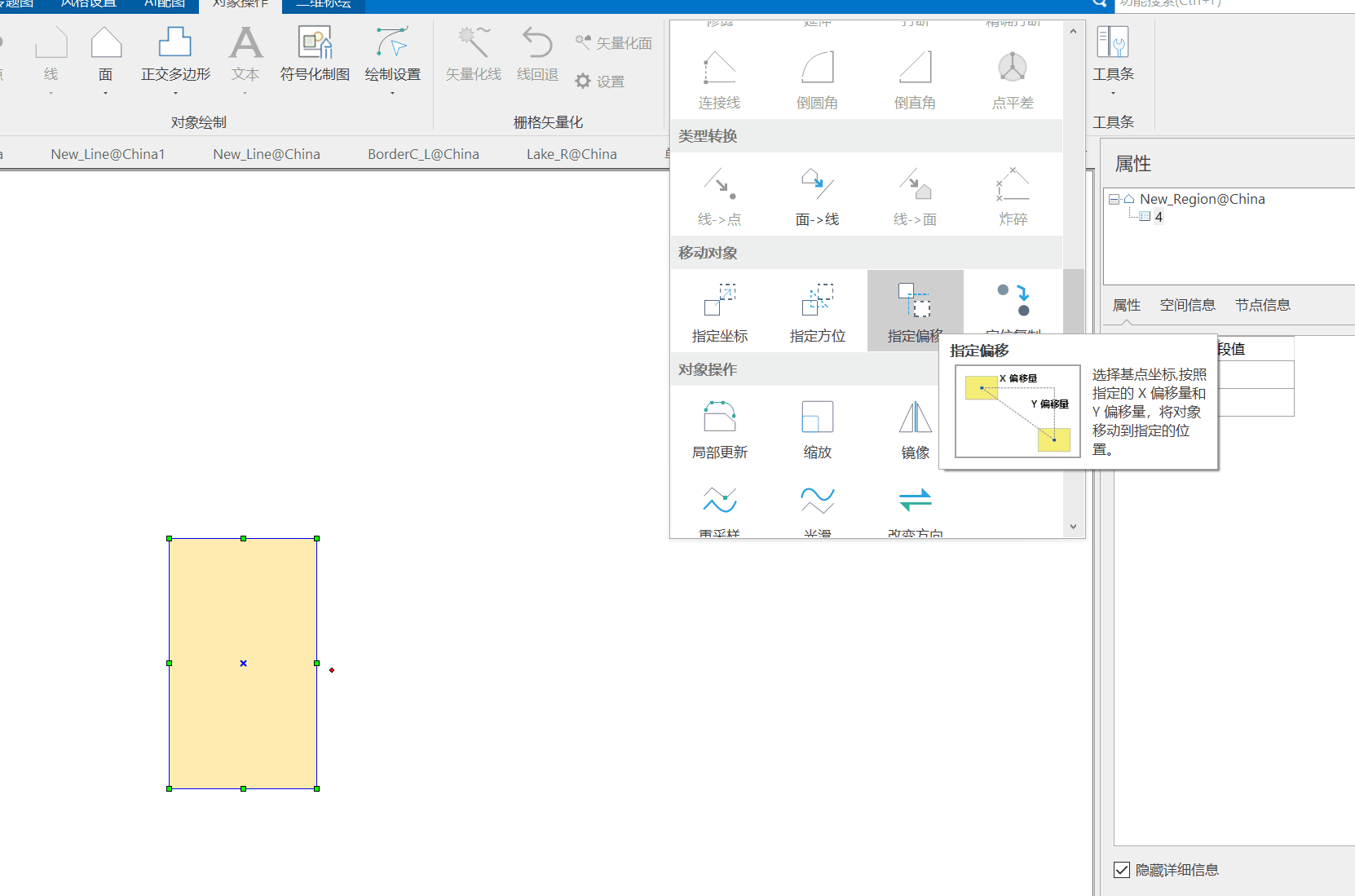Switch to the BorderC_L@China map tab
Viewport: 1355px width, 896px height.
click(423, 154)
